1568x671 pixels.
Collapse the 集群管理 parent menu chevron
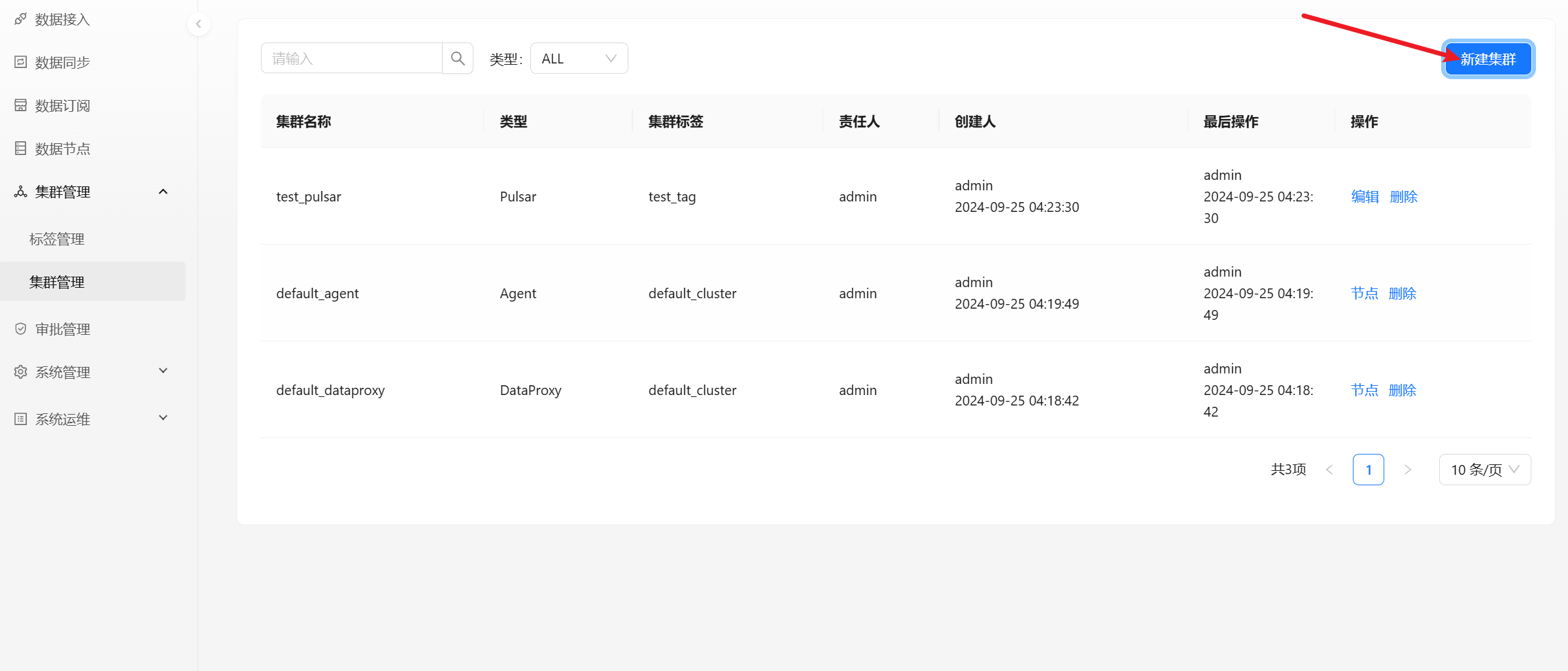(163, 192)
